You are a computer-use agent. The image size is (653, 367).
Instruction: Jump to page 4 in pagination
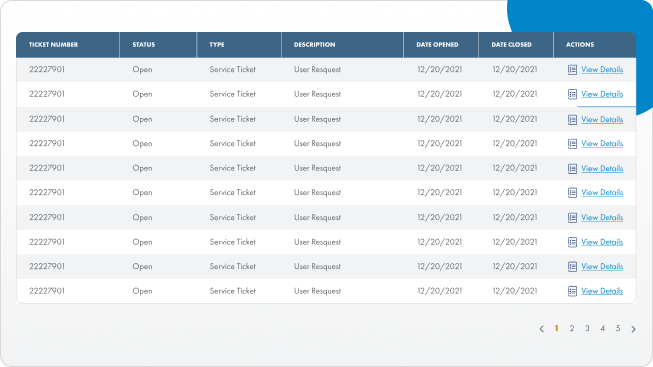(603, 329)
